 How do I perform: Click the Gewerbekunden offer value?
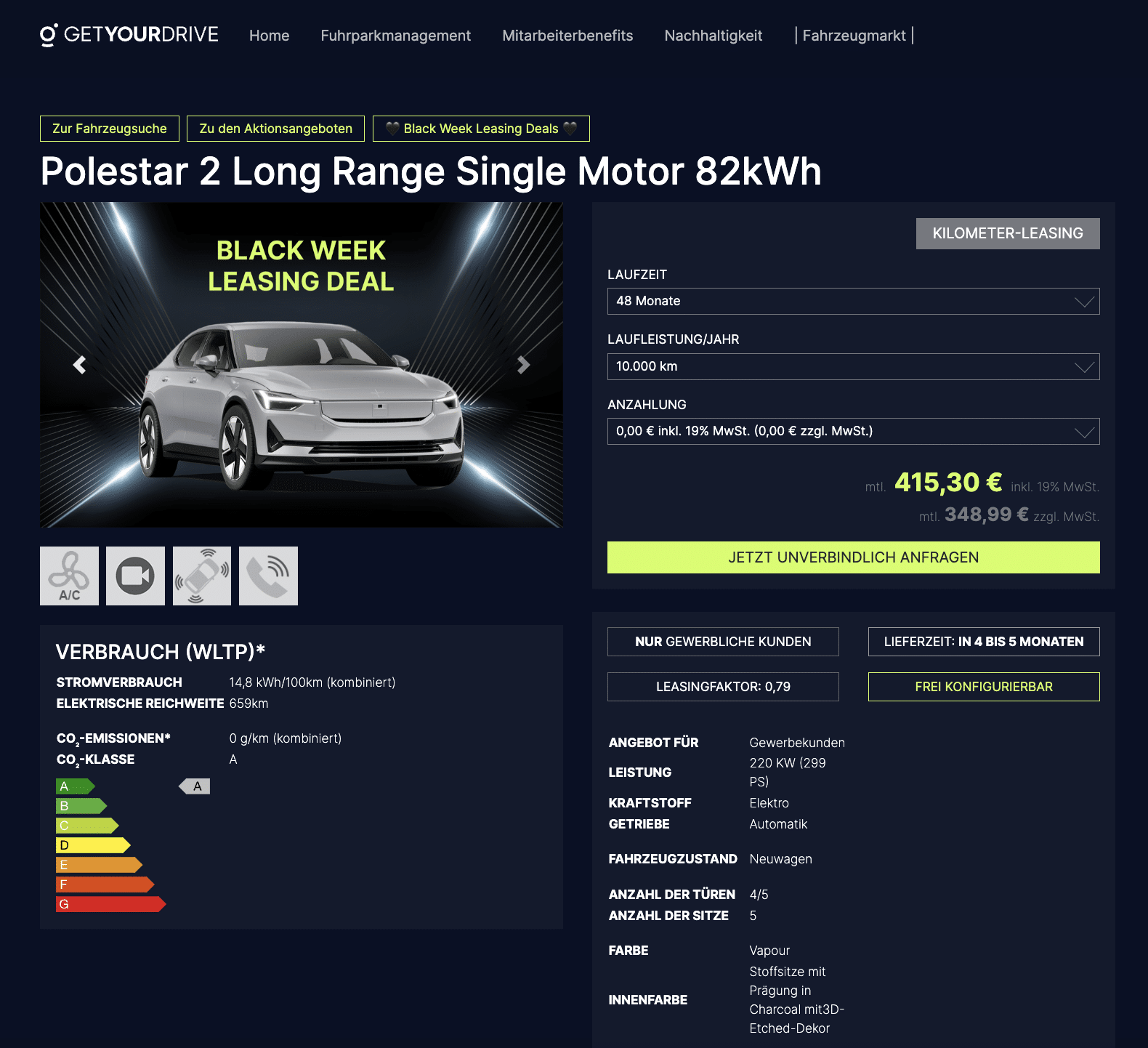click(x=797, y=743)
